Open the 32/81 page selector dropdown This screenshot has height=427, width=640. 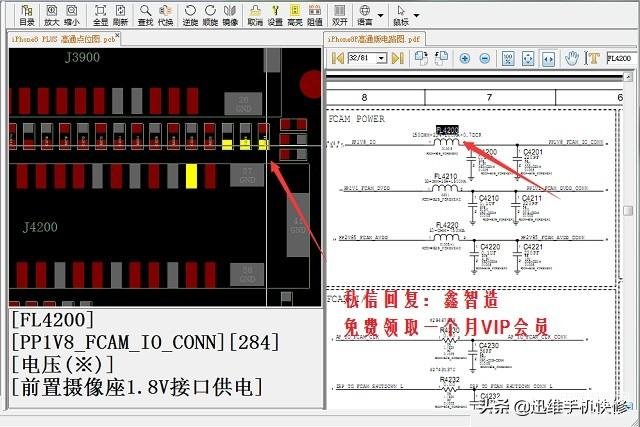[x=382, y=58]
